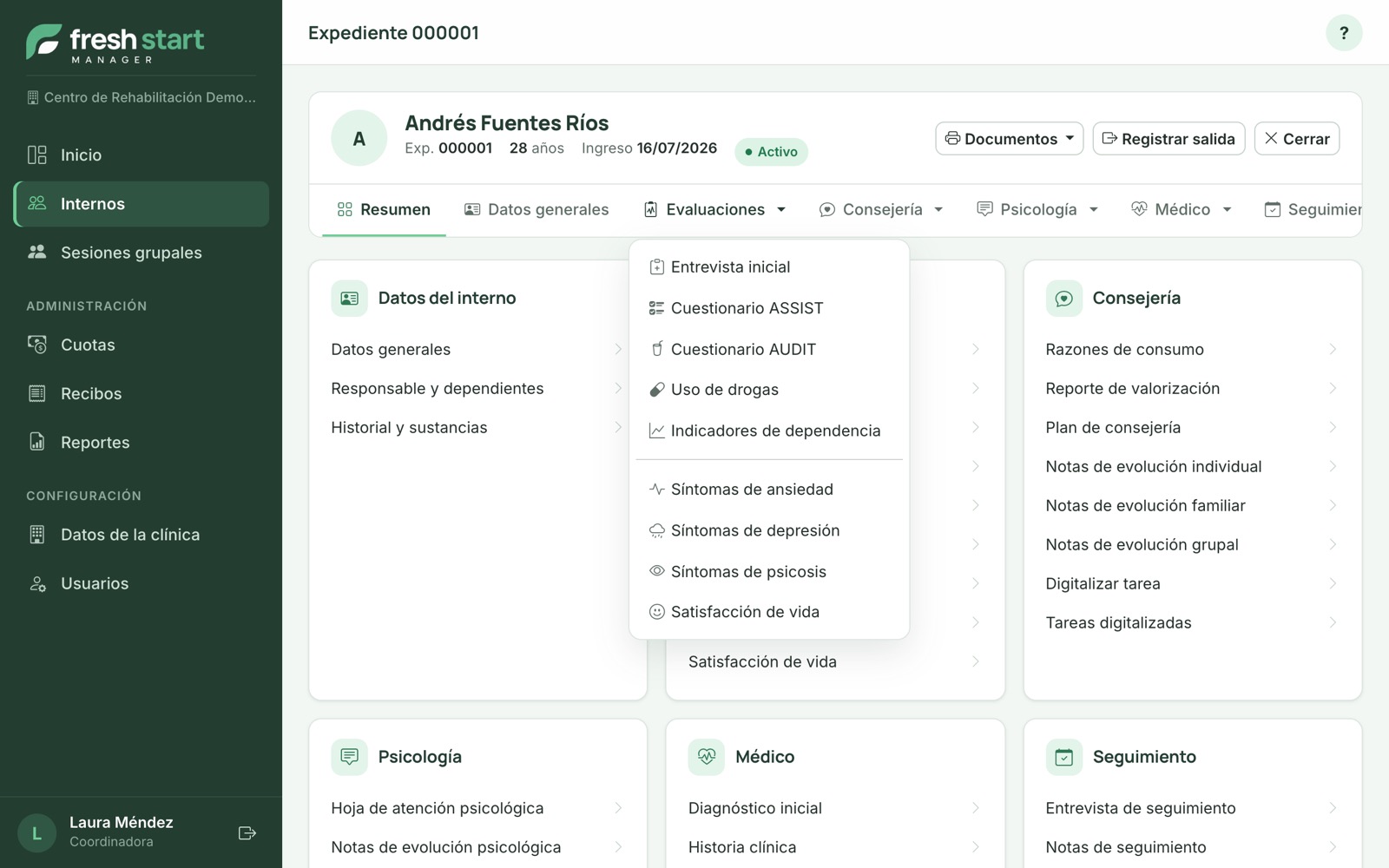Image resolution: width=1389 pixels, height=868 pixels.
Task: Open Usuarios in the sidebar
Action: point(141,583)
